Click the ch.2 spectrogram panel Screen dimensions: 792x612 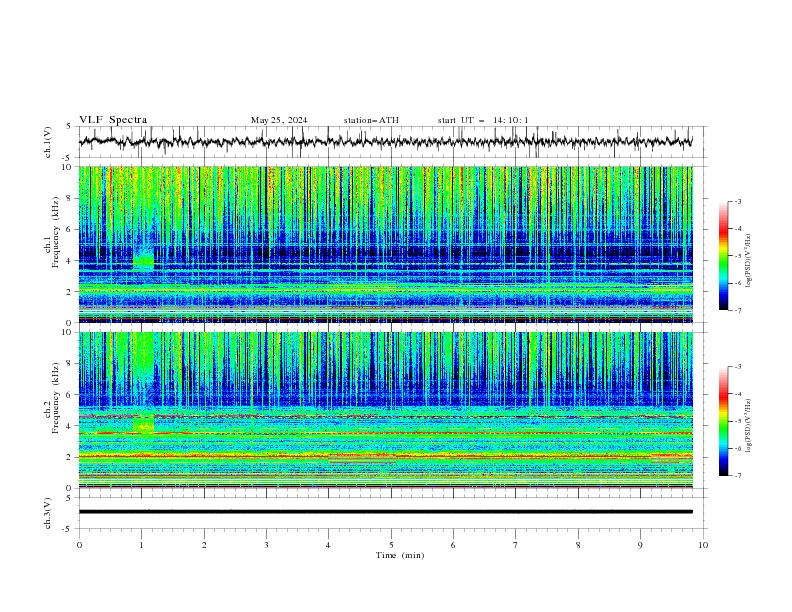[385, 410]
